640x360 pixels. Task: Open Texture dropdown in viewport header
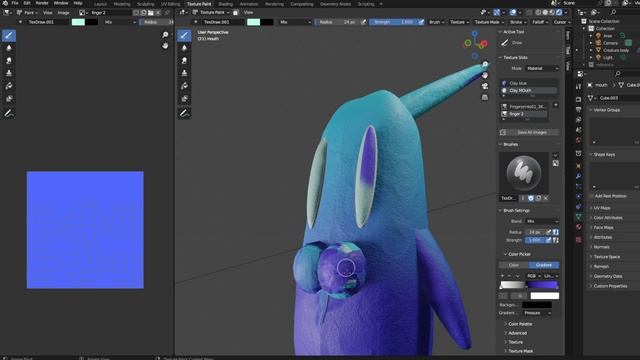pos(459,22)
